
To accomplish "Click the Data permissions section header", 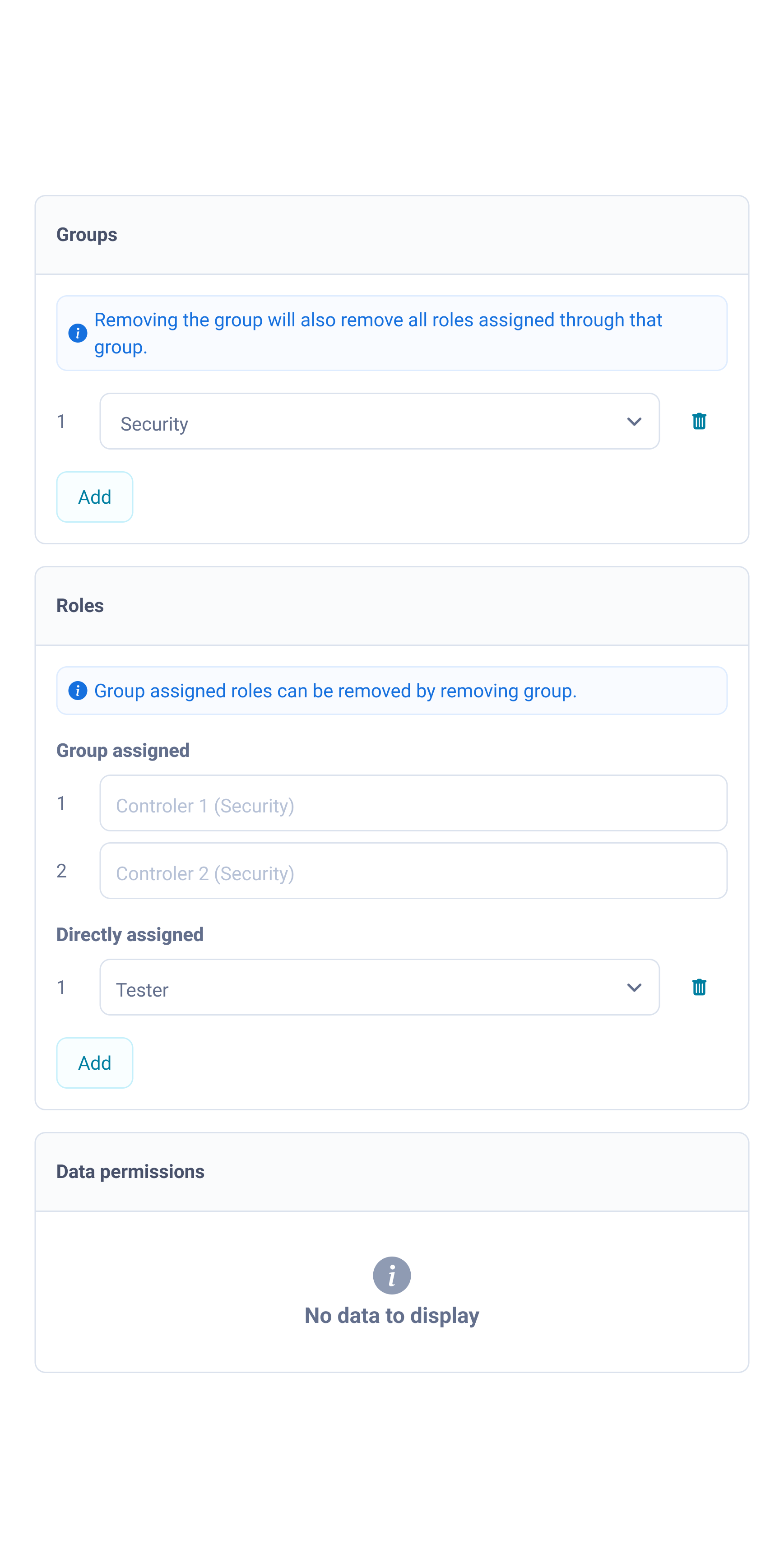I will click(x=130, y=1172).
